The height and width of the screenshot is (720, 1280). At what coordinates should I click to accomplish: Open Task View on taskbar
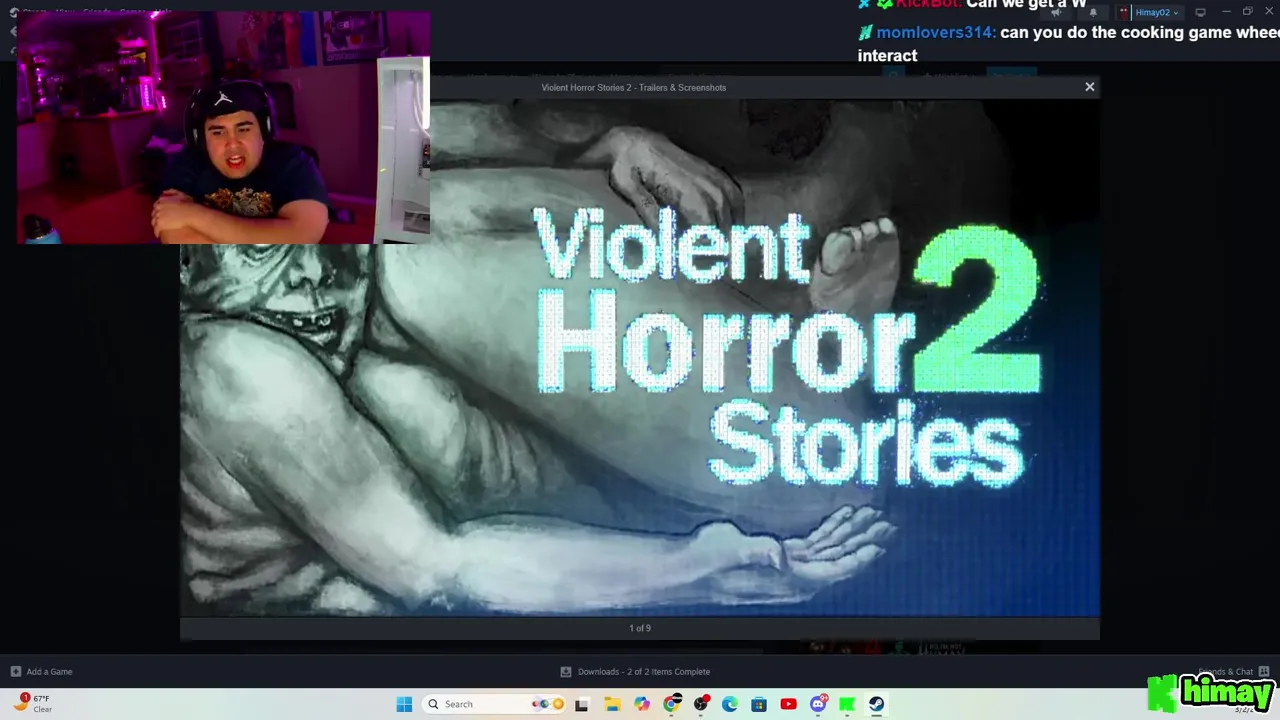coord(581,704)
